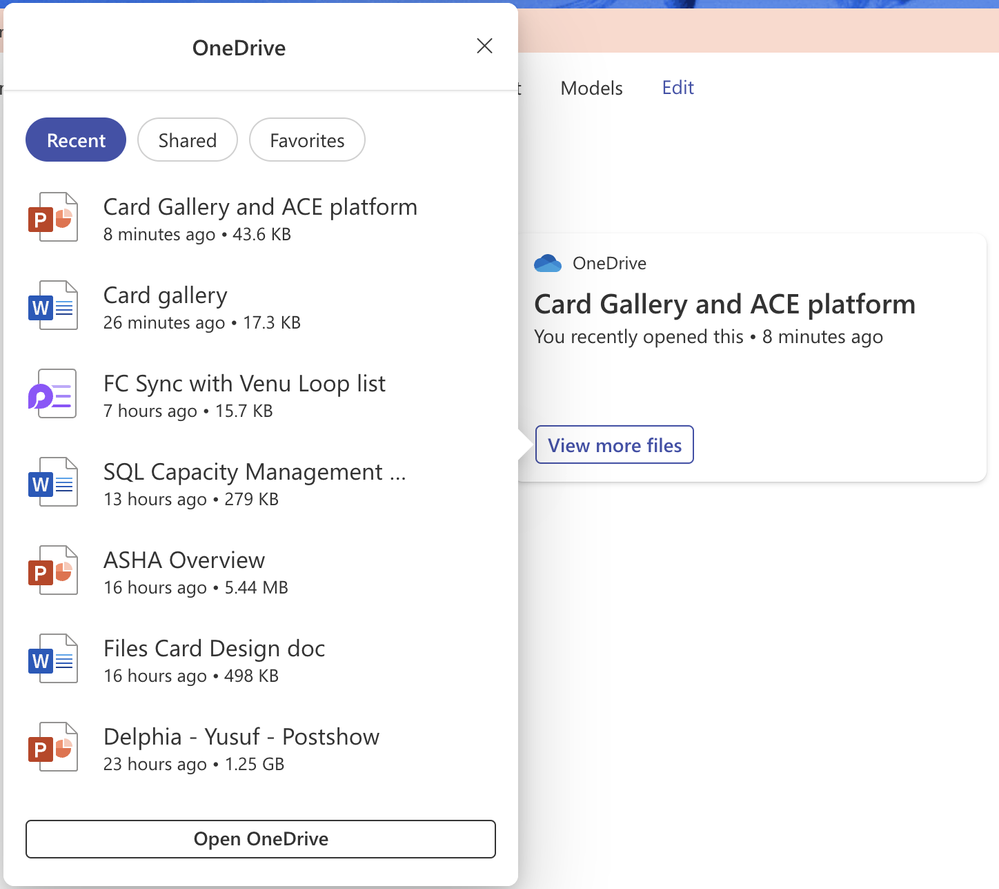Switch to the Shared filter
Viewport: 999px width, 889px height.
(187, 140)
